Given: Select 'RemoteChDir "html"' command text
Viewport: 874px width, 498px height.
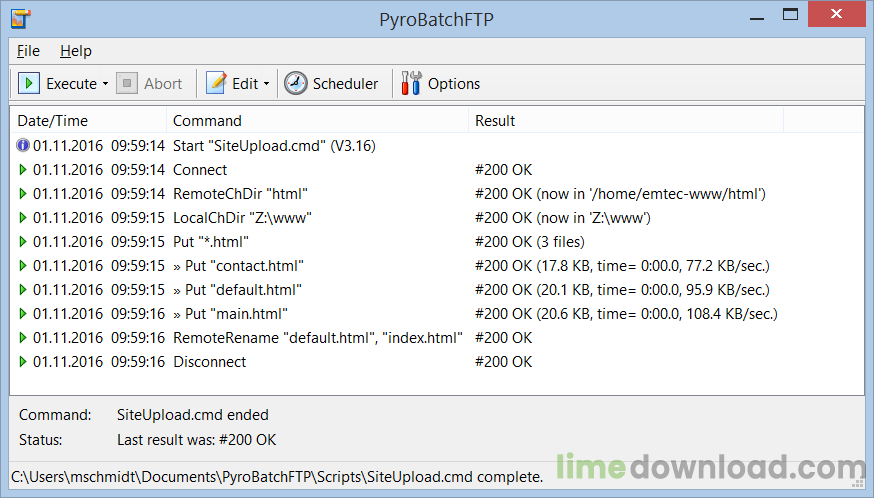Looking at the screenshot, I should click(240, 194).
